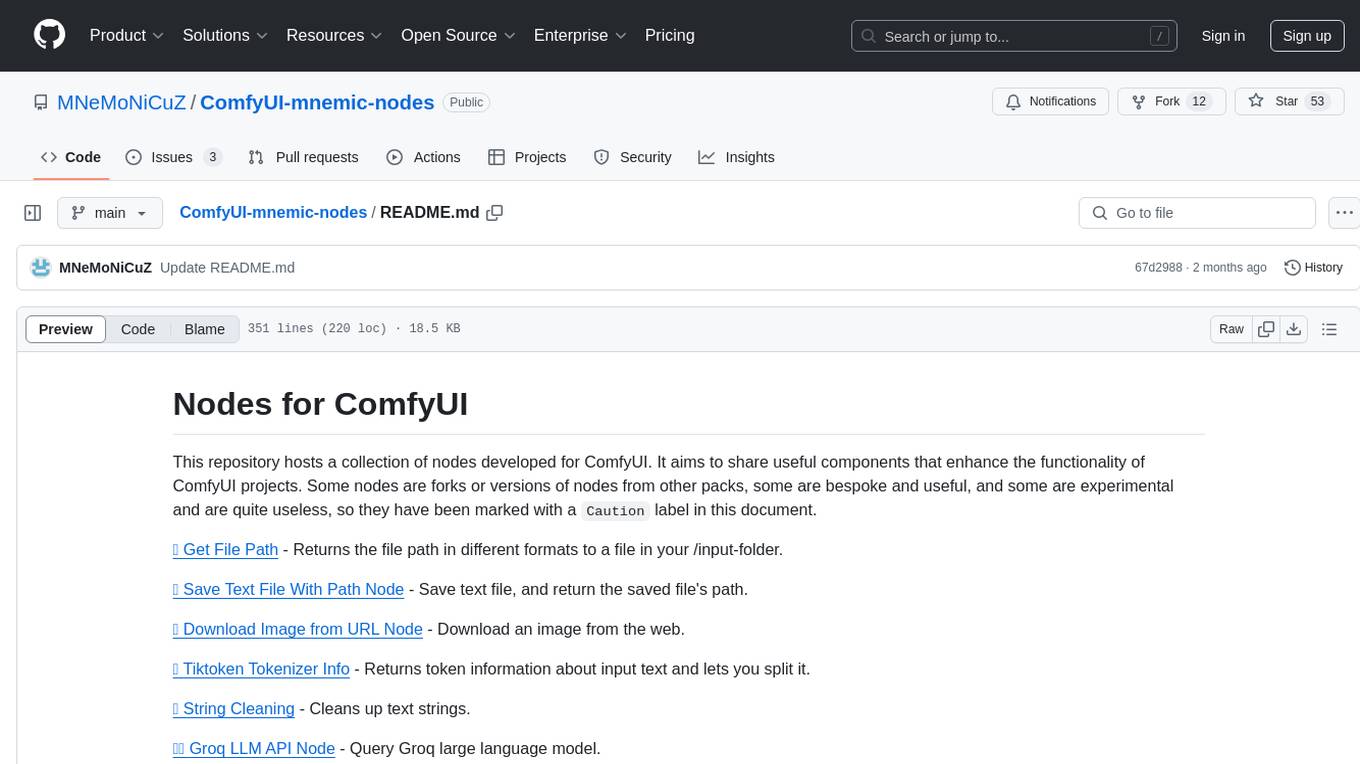Open the Projects tab
The image size is (1360, 764).
[x=527, y=157]
